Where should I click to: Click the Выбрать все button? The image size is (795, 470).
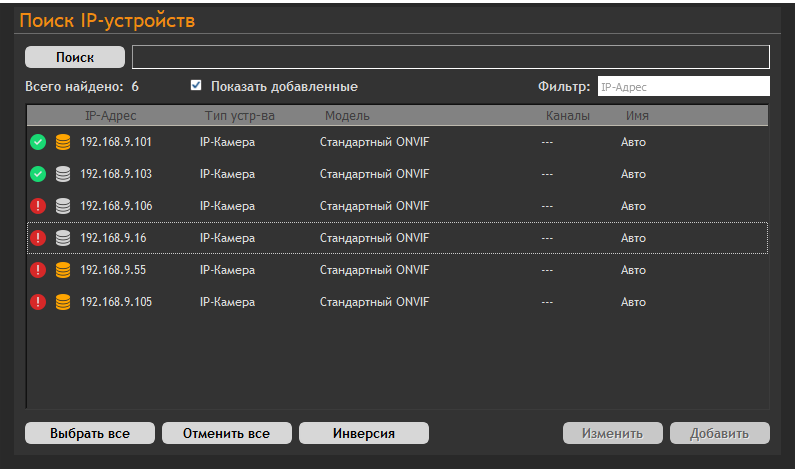90,433
